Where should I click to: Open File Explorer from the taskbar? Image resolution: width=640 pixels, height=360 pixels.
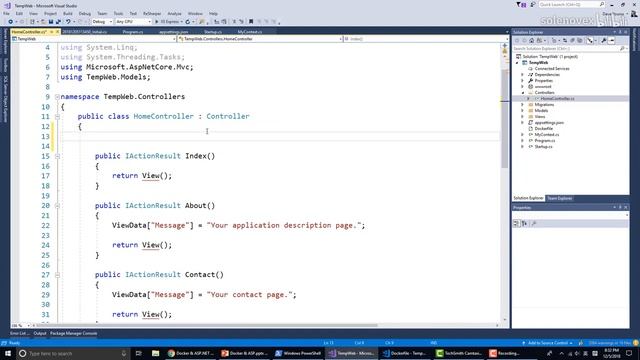click(156, 353)
